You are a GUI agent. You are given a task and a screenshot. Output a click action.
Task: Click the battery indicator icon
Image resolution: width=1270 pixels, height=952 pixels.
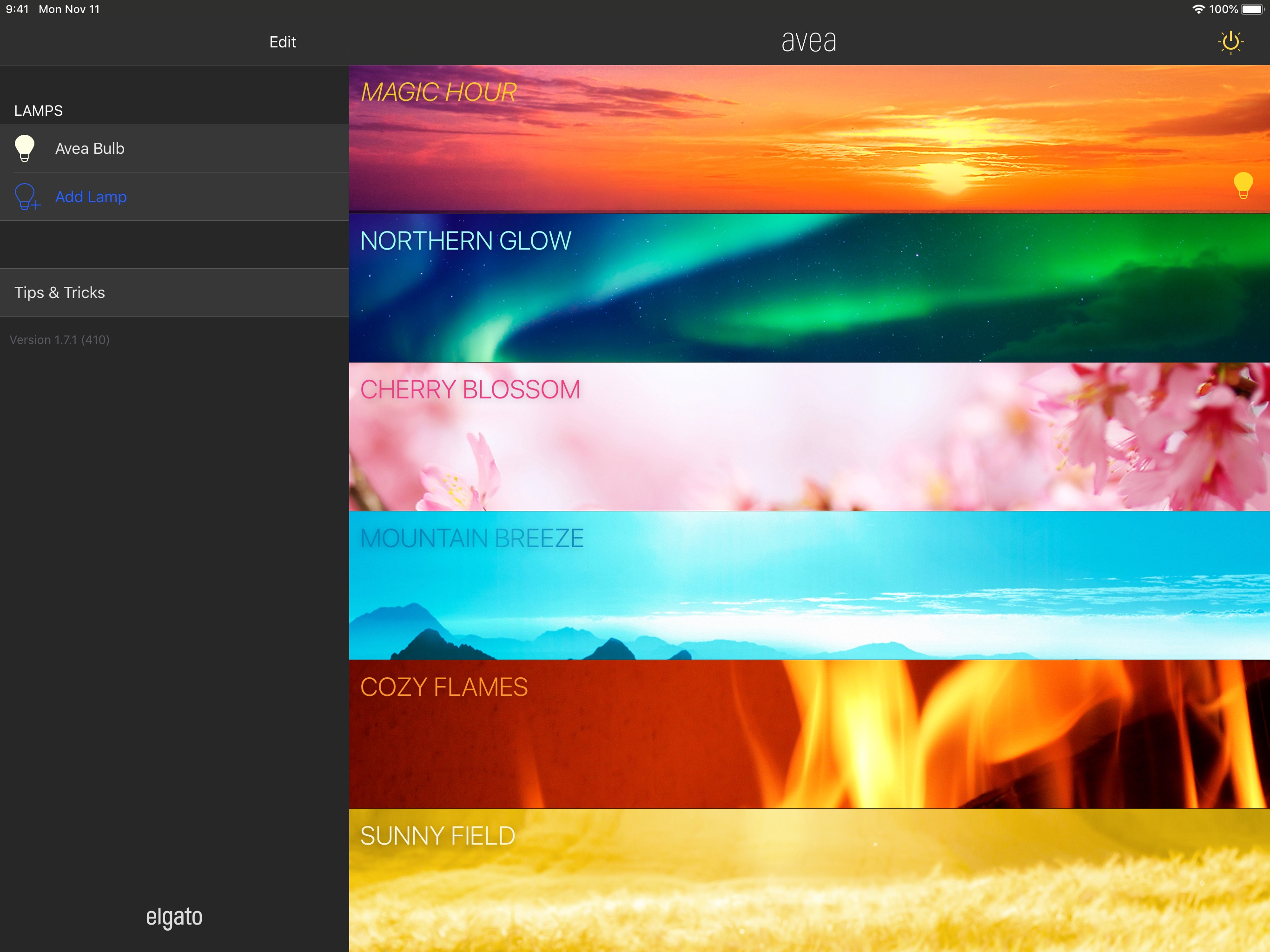pyautogui.click(x=1252, y=9)
